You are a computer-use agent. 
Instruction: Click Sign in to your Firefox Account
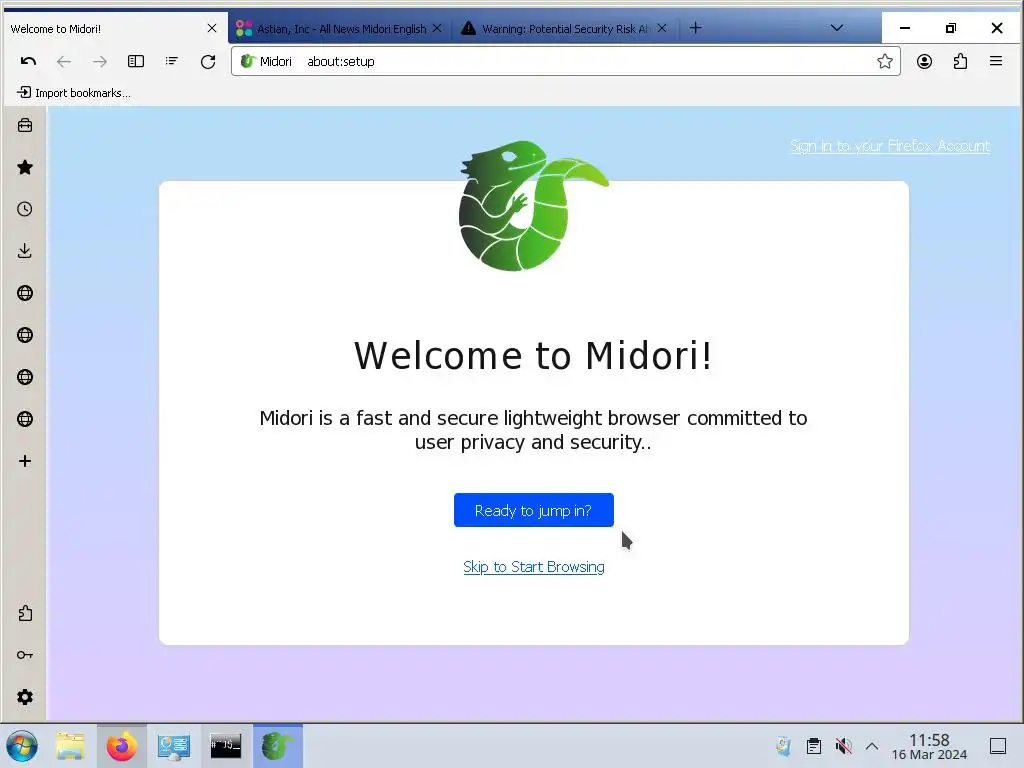point(890,146)
